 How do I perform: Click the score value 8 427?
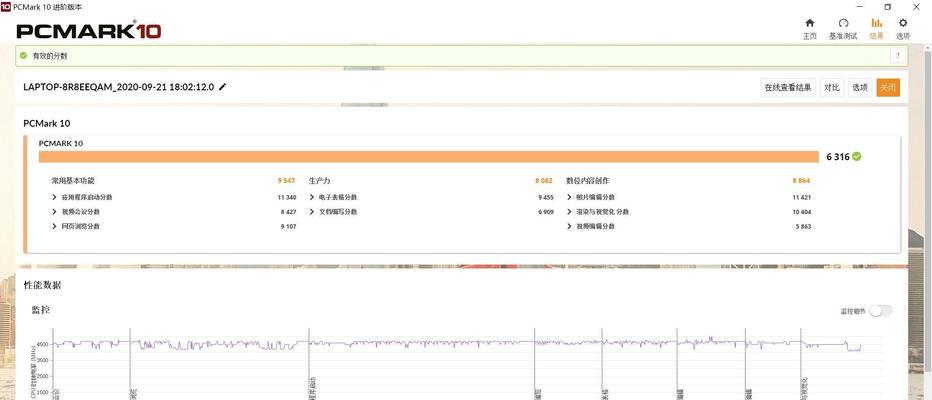click(288, 212)
